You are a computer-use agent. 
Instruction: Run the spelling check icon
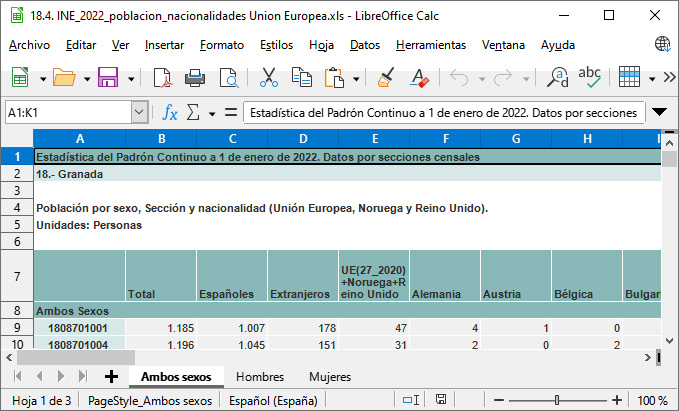pyautogui.click(x=590, y=78)
